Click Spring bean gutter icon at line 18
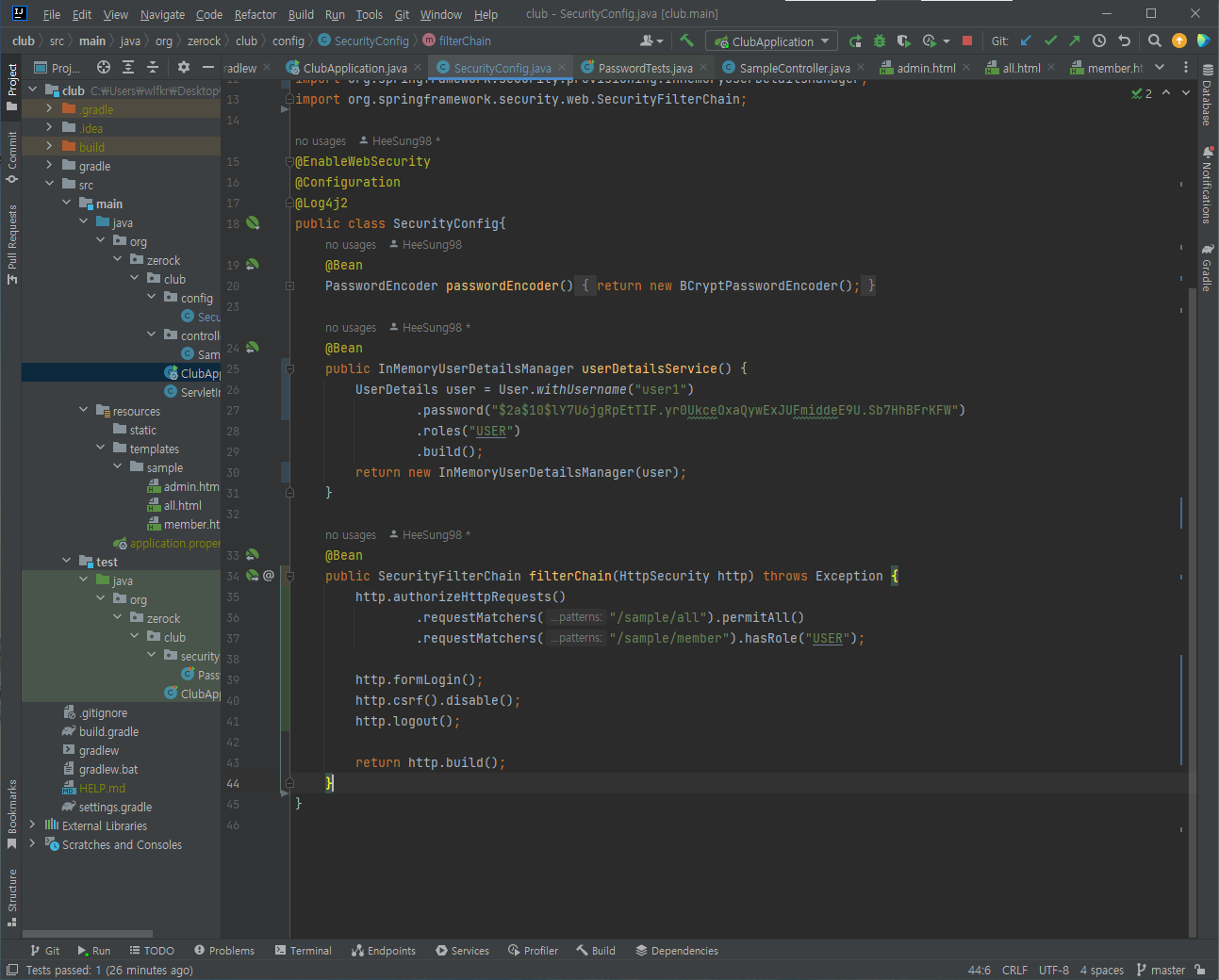The width and height of the screenshot is (1219, 980). 253,223
